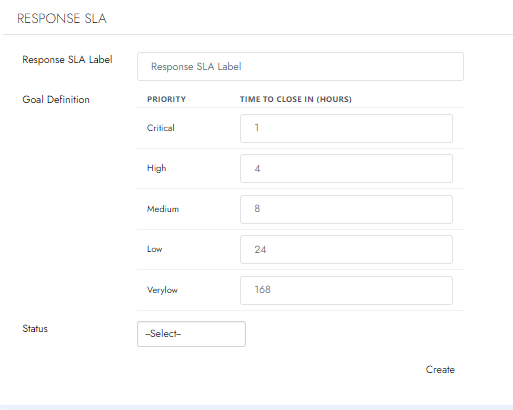Select the High priority hours input
This screenshot has height=410, width=513.
pyautogui.click(x=346, y=168)
